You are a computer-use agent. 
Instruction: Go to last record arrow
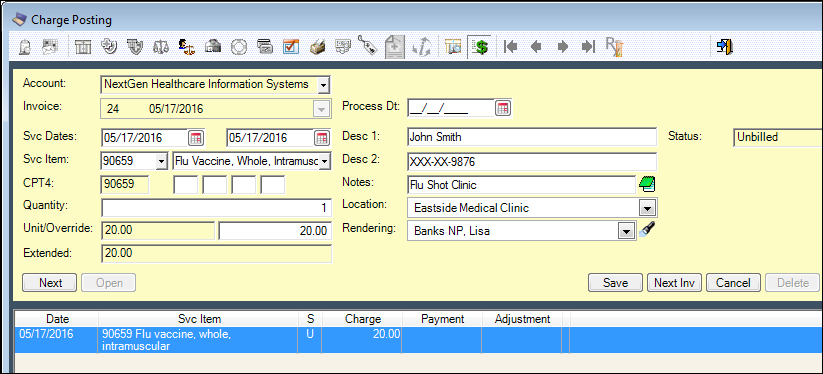coord(588,47)
